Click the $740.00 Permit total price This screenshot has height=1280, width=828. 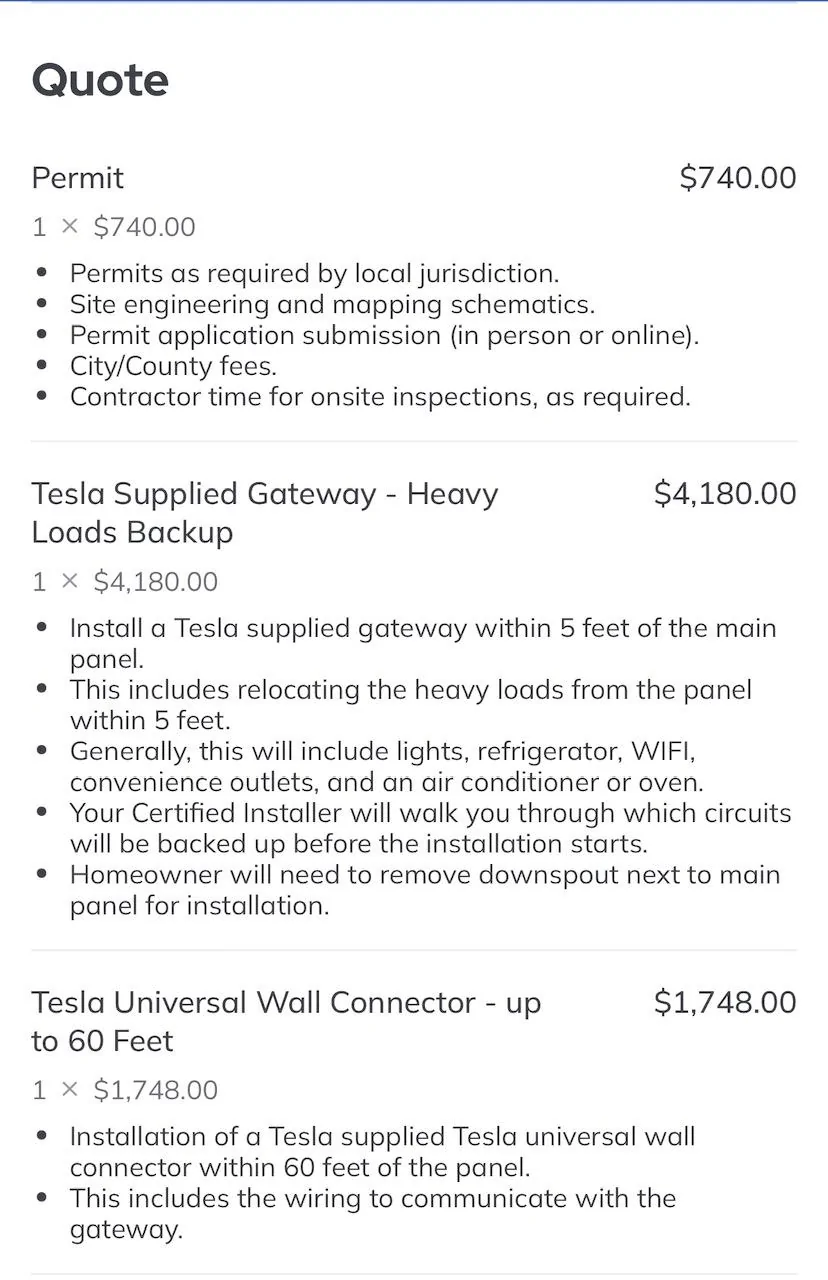click(x=738, y=178)
